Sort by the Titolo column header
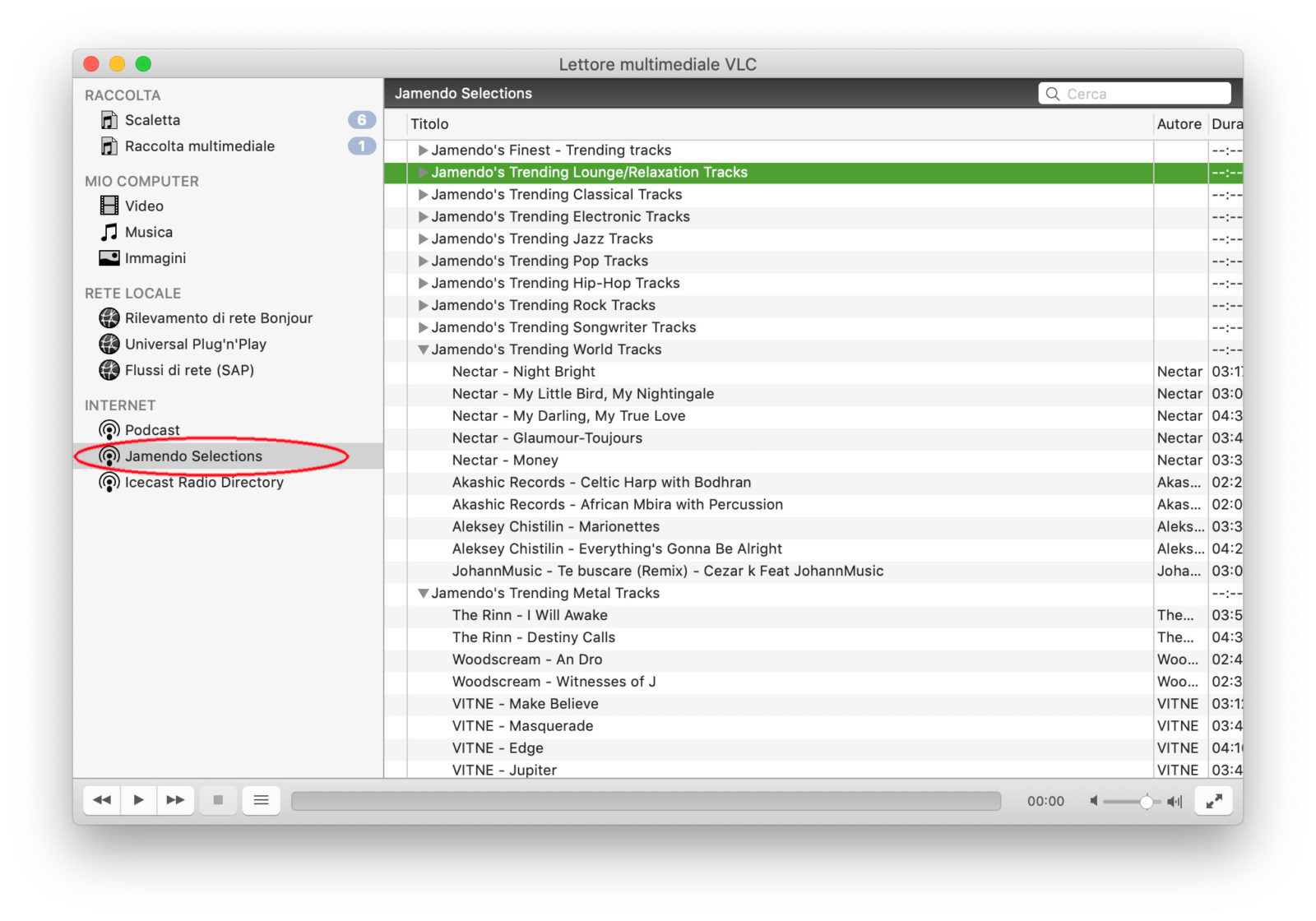 coord(781,124)
